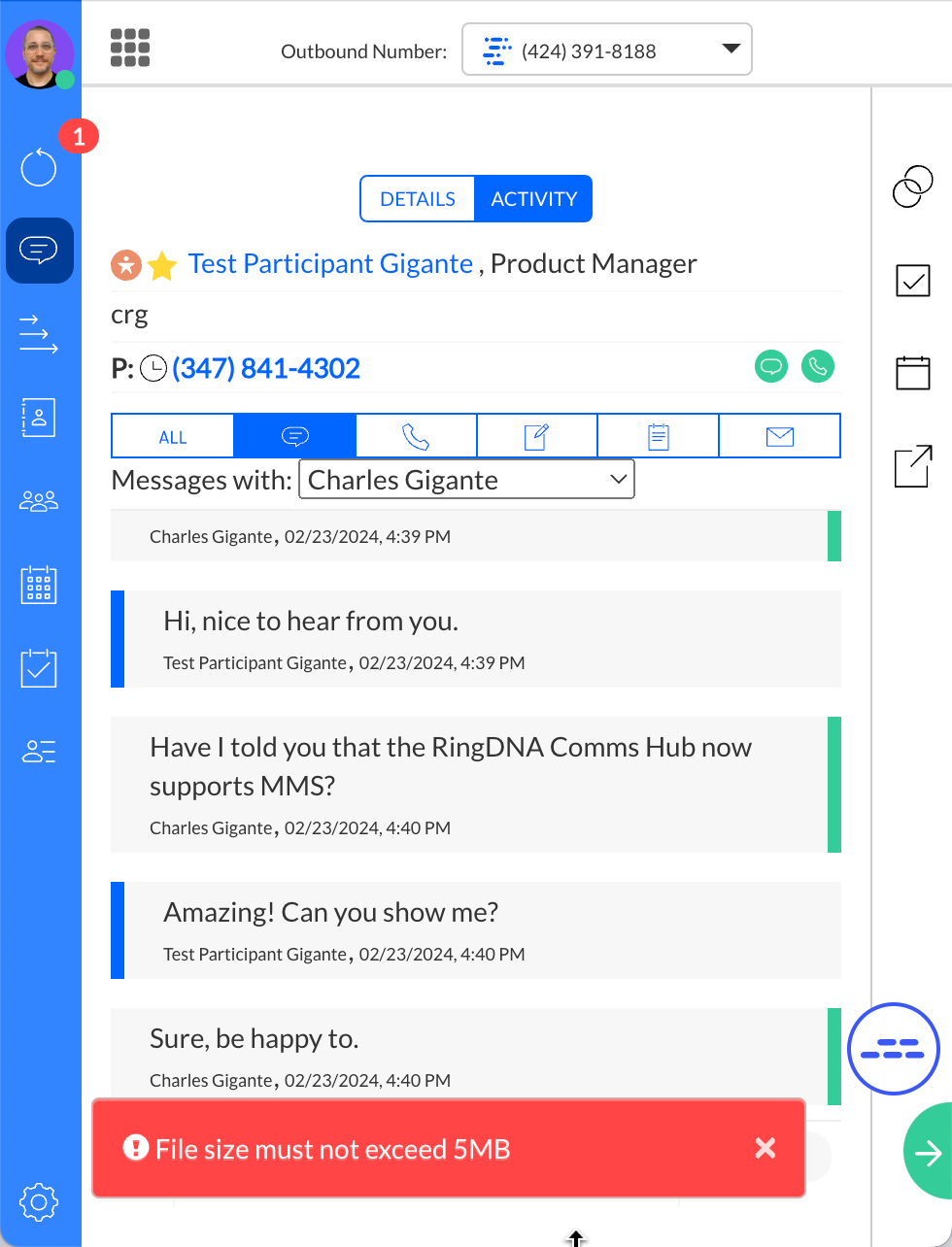Viewport: 952px width, 1247px height.
Task: Toggle the favorite star for contact
Action: tap(162, 265)
